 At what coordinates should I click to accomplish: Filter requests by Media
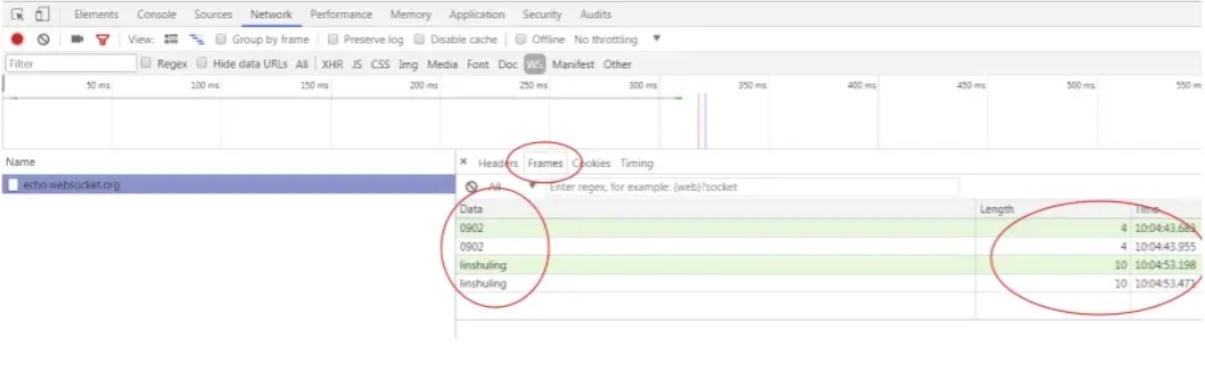coord(442,64)
